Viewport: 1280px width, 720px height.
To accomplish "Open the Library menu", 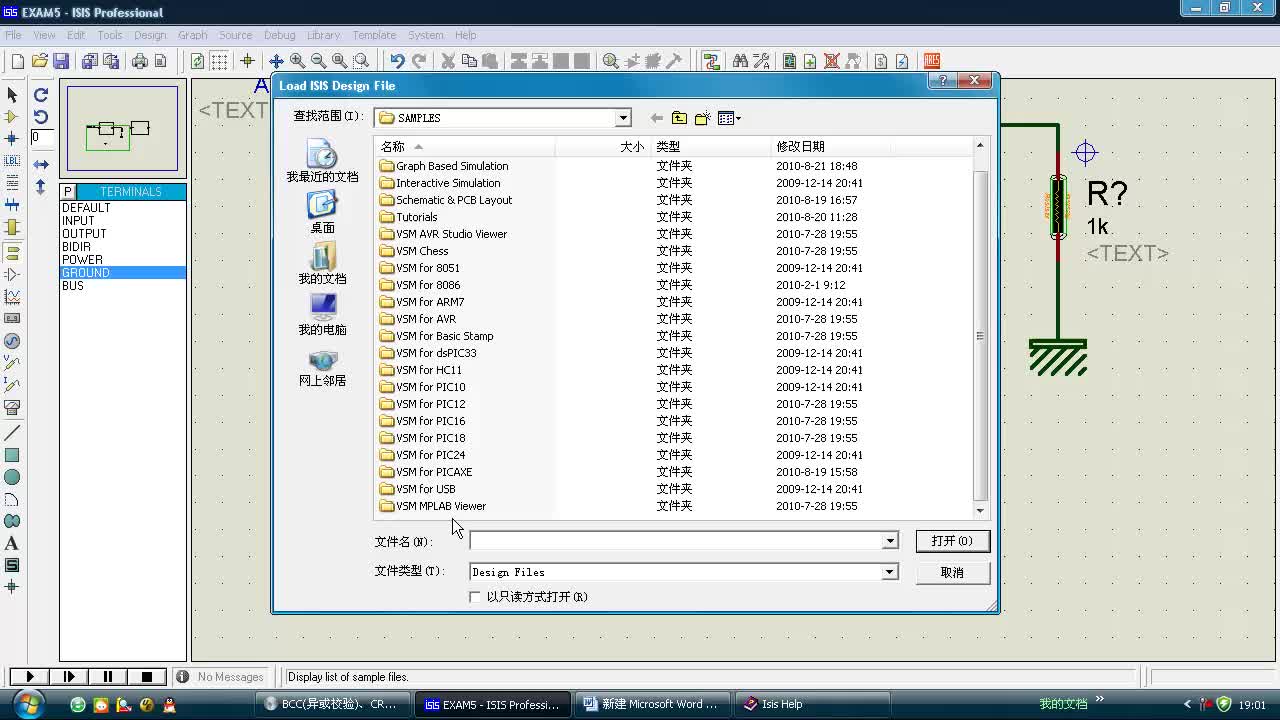I will [323, 35].
